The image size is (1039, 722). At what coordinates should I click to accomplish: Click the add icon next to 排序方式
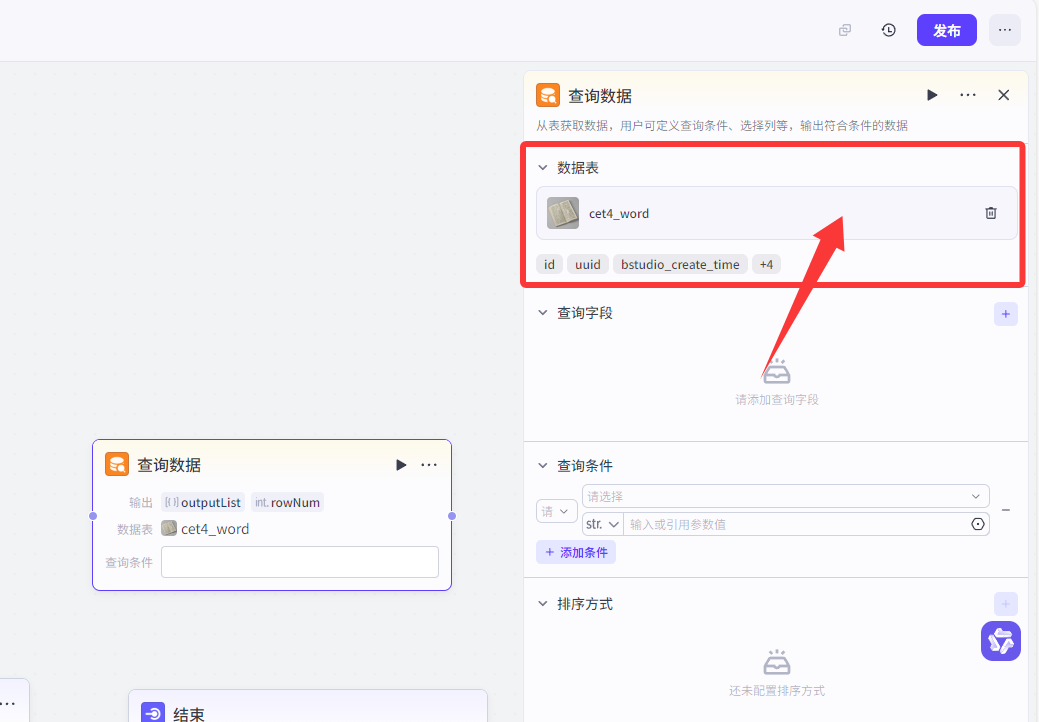point(1005,603)
